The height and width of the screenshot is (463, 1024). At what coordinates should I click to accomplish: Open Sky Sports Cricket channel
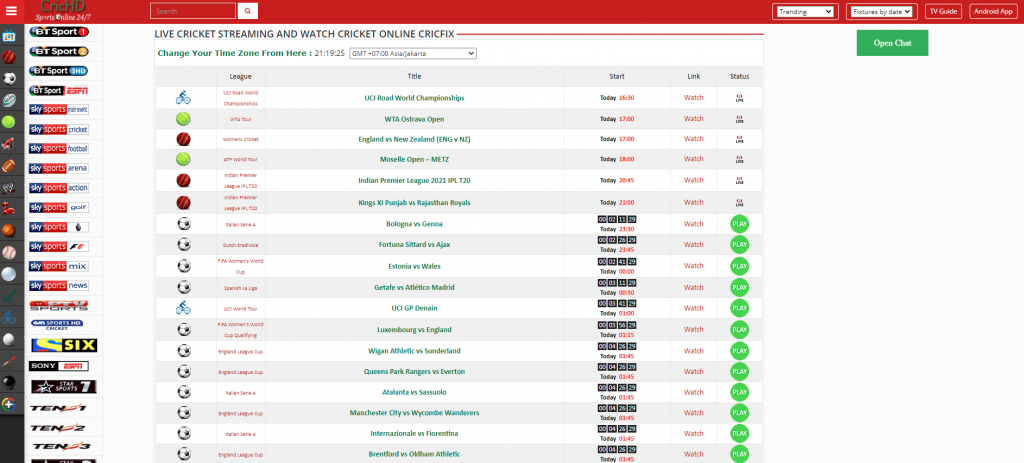(59, 129)
